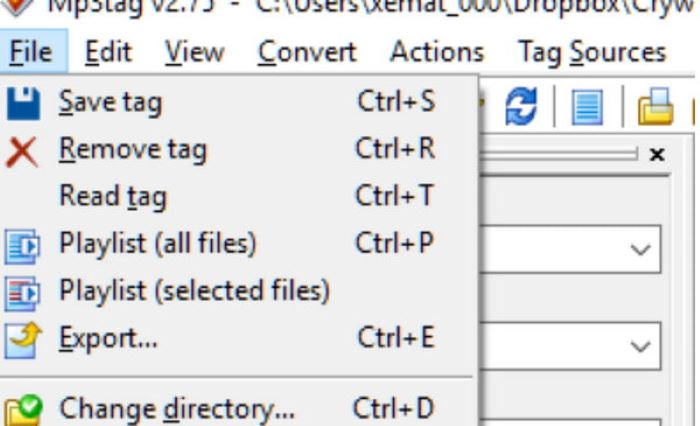This screenshot has height=426, width=700.
Task: Expand the upper tag panel dropdown
Action: click(x=640, y=249)
